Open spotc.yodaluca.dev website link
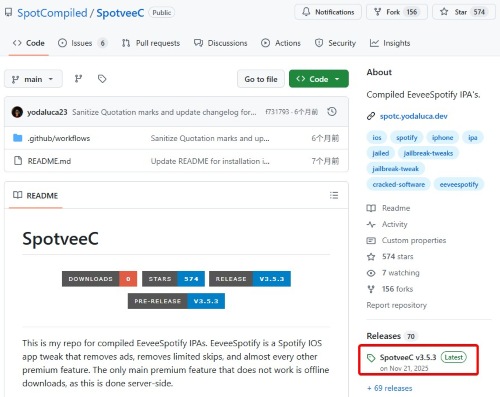 [x=413, y=116]
